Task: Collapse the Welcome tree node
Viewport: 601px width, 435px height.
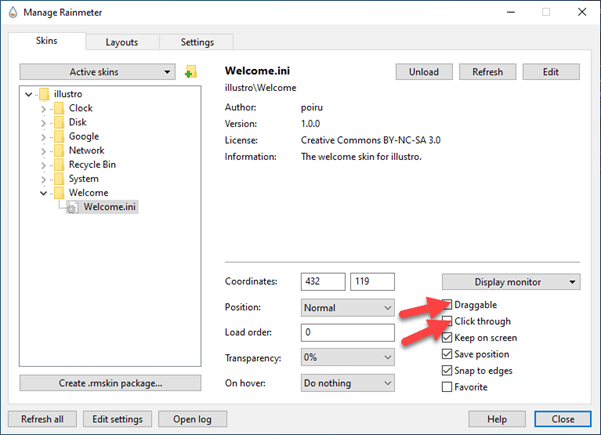Action: click(43, 193)
